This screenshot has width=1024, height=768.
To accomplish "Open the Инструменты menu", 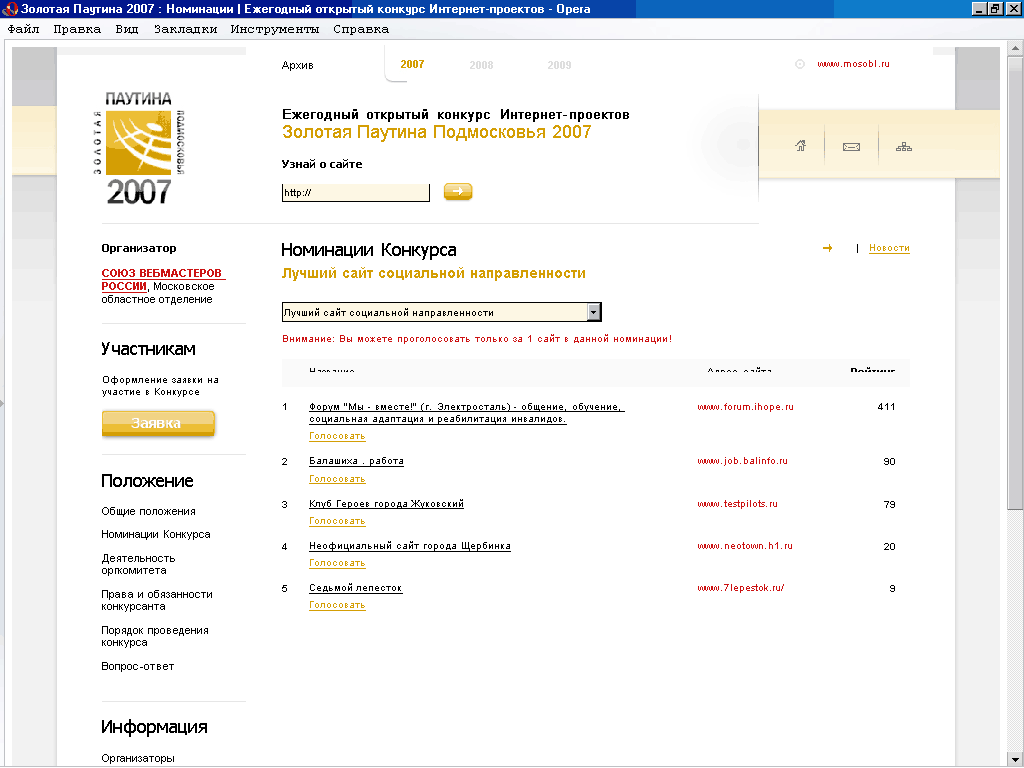I will point(274,29).
